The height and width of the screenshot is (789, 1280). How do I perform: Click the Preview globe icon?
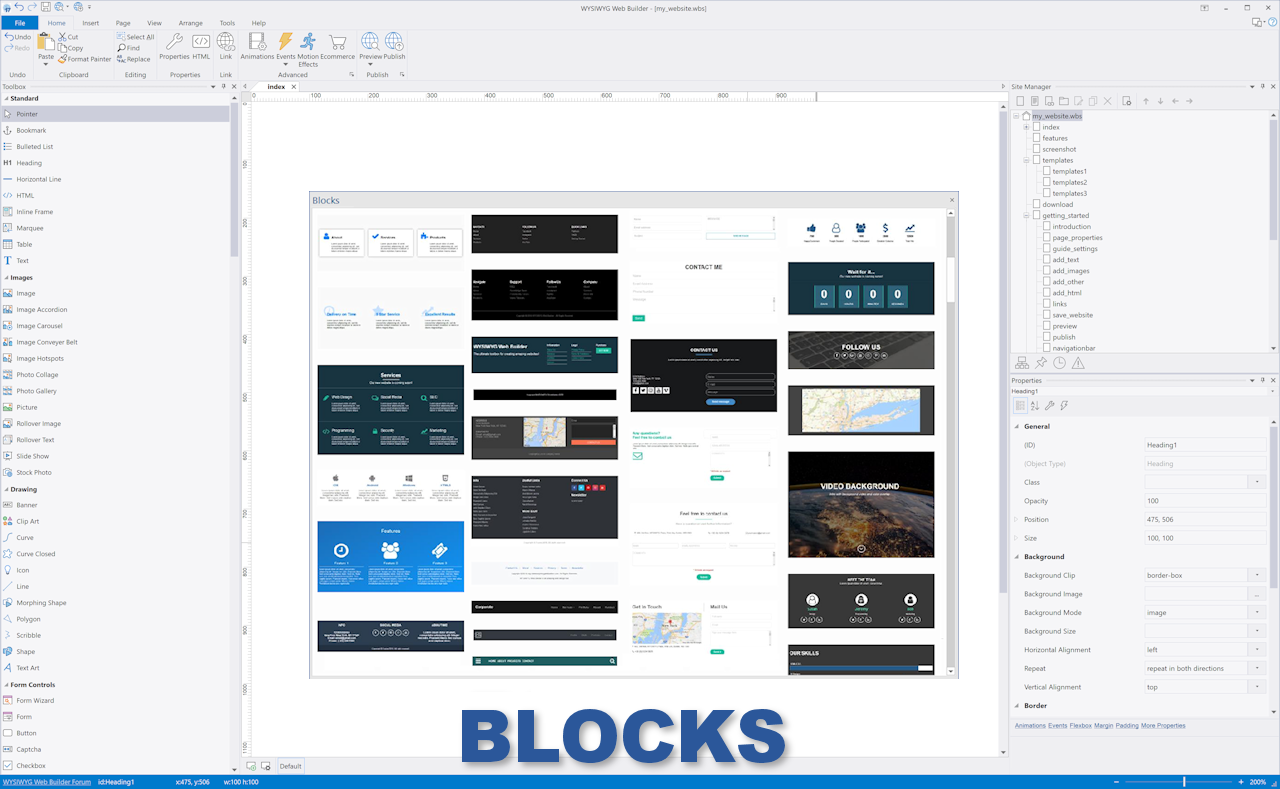[370, 46]
